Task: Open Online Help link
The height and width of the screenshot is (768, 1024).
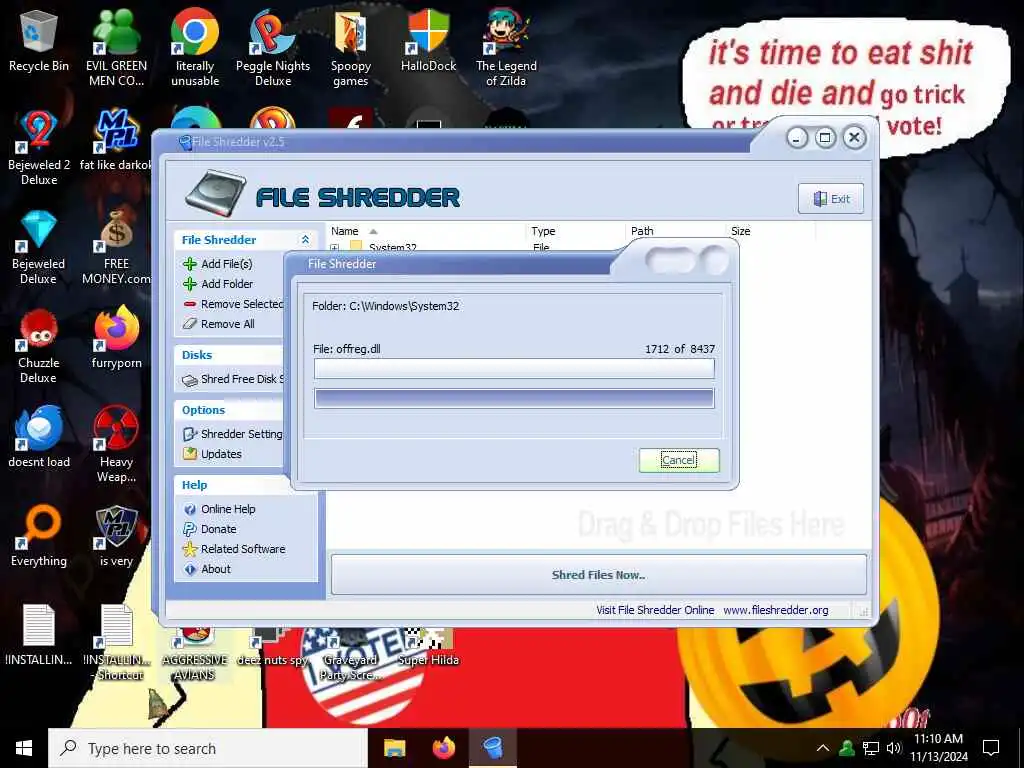Action: click(x=219, y=509)
